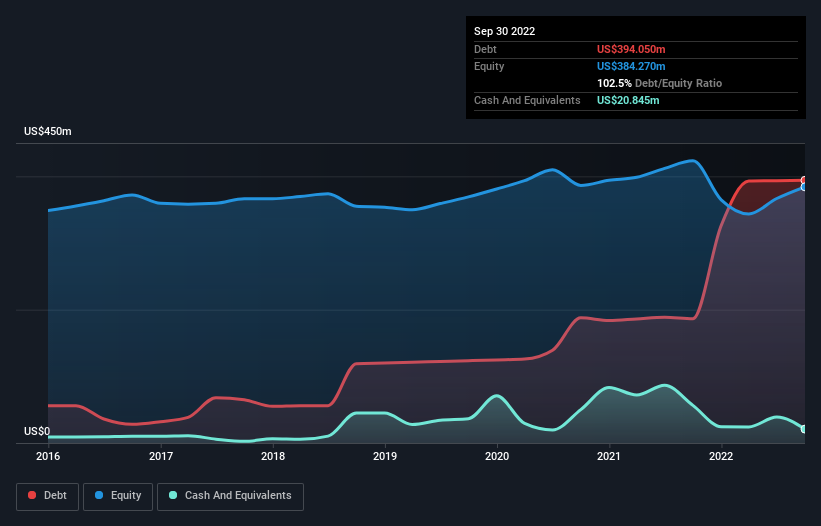Screen dimensions: 821x526
Task: Click the 2022 x-axis label
Action: coord(721,456)
